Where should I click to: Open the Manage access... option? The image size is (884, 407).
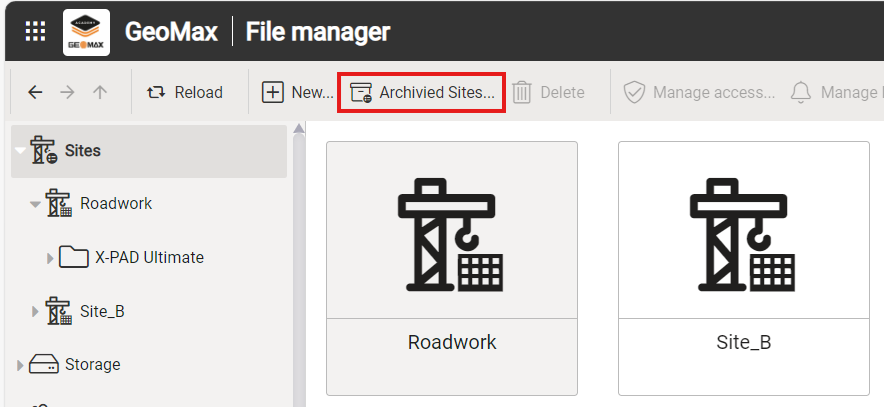(x=699, y=92)
